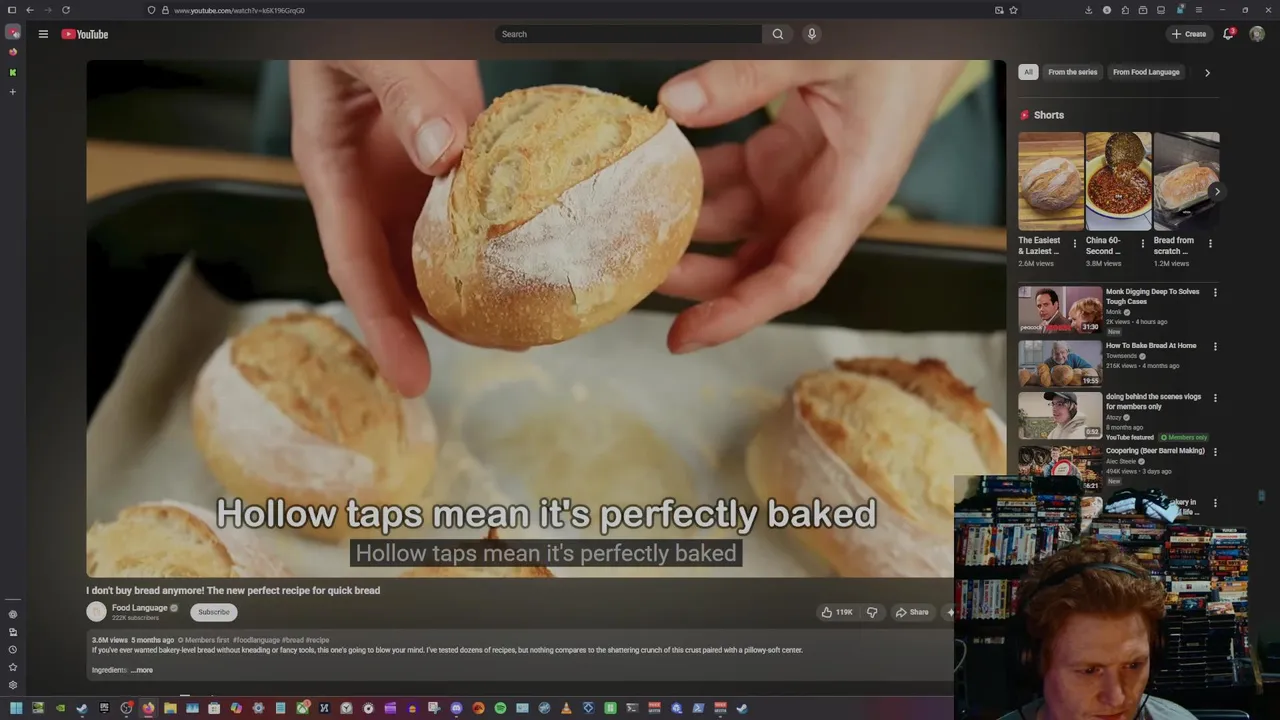Open Food Language channel name
The image size is (1280, 720).
(139, 608)
